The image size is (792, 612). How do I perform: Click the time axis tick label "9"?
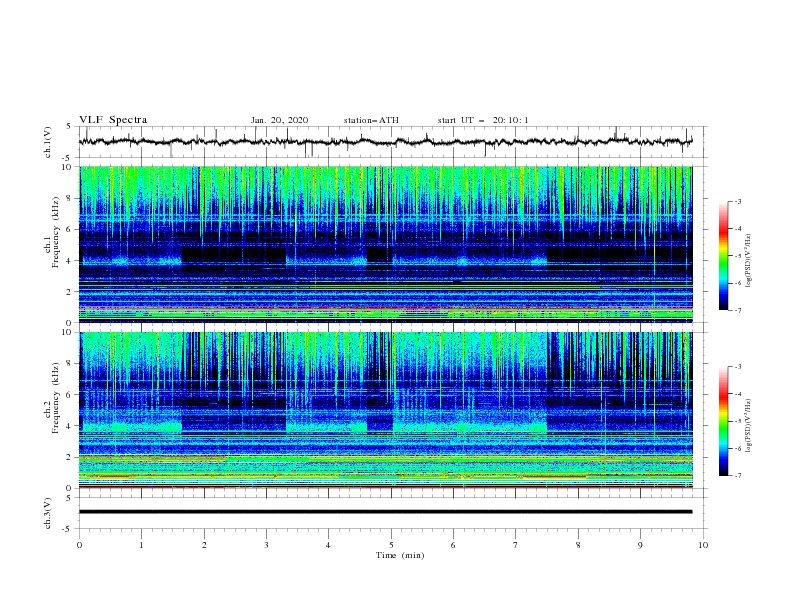point(640,545)
